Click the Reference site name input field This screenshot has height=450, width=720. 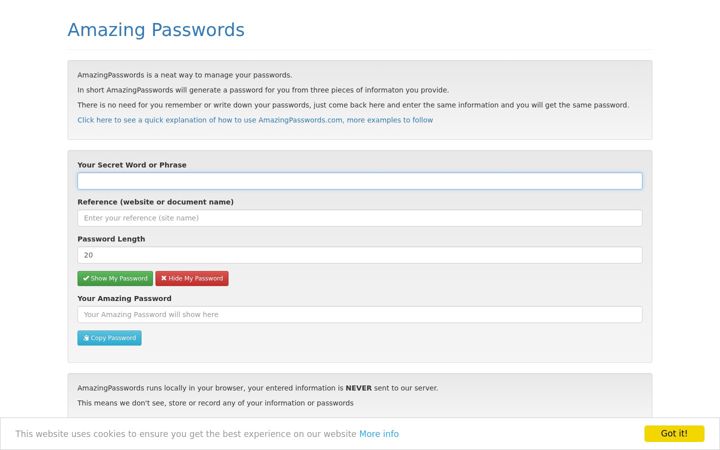coord(360,218)
